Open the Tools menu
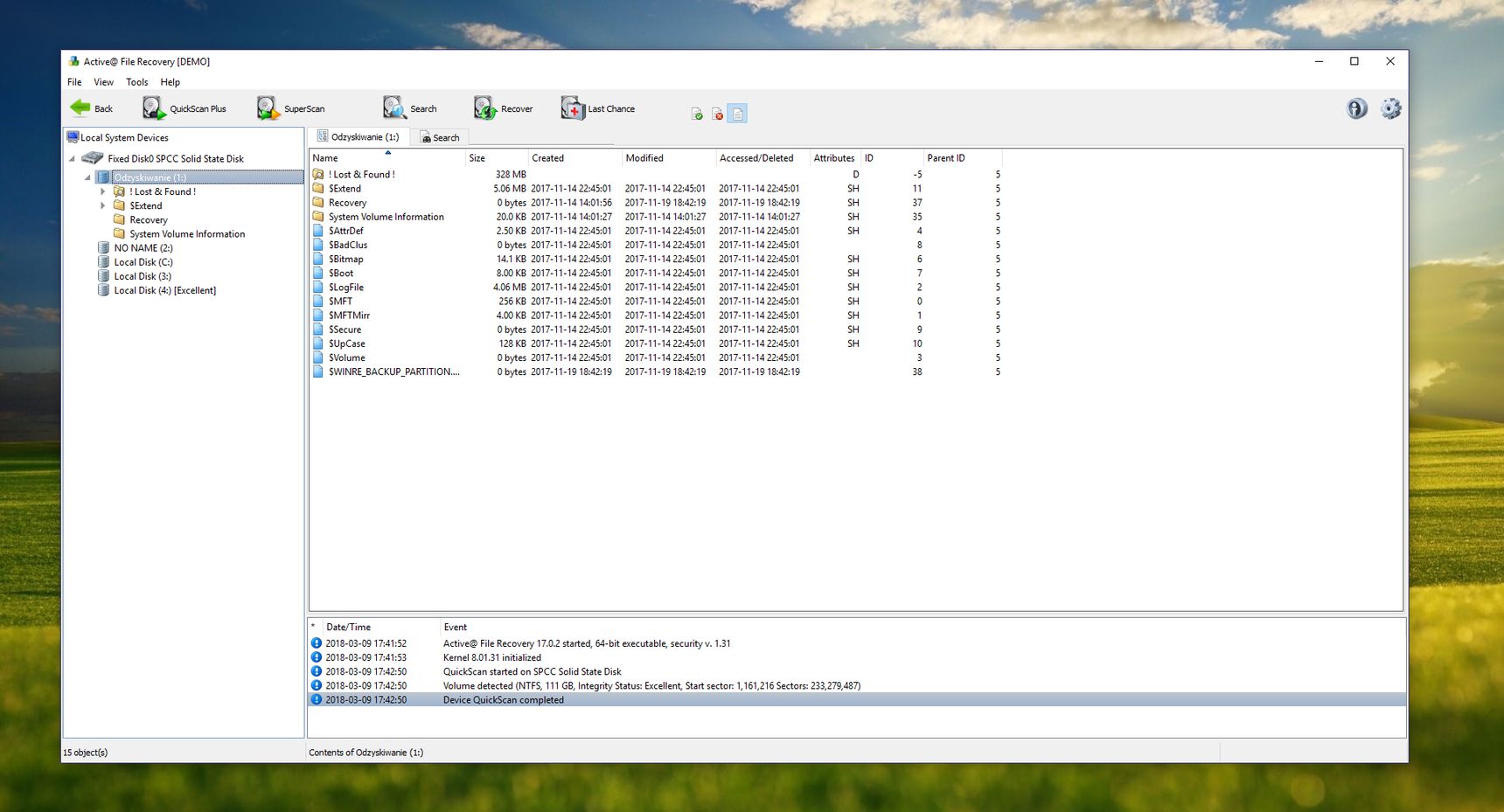This screenshot has width=1504, height=812. pos(136,82)
